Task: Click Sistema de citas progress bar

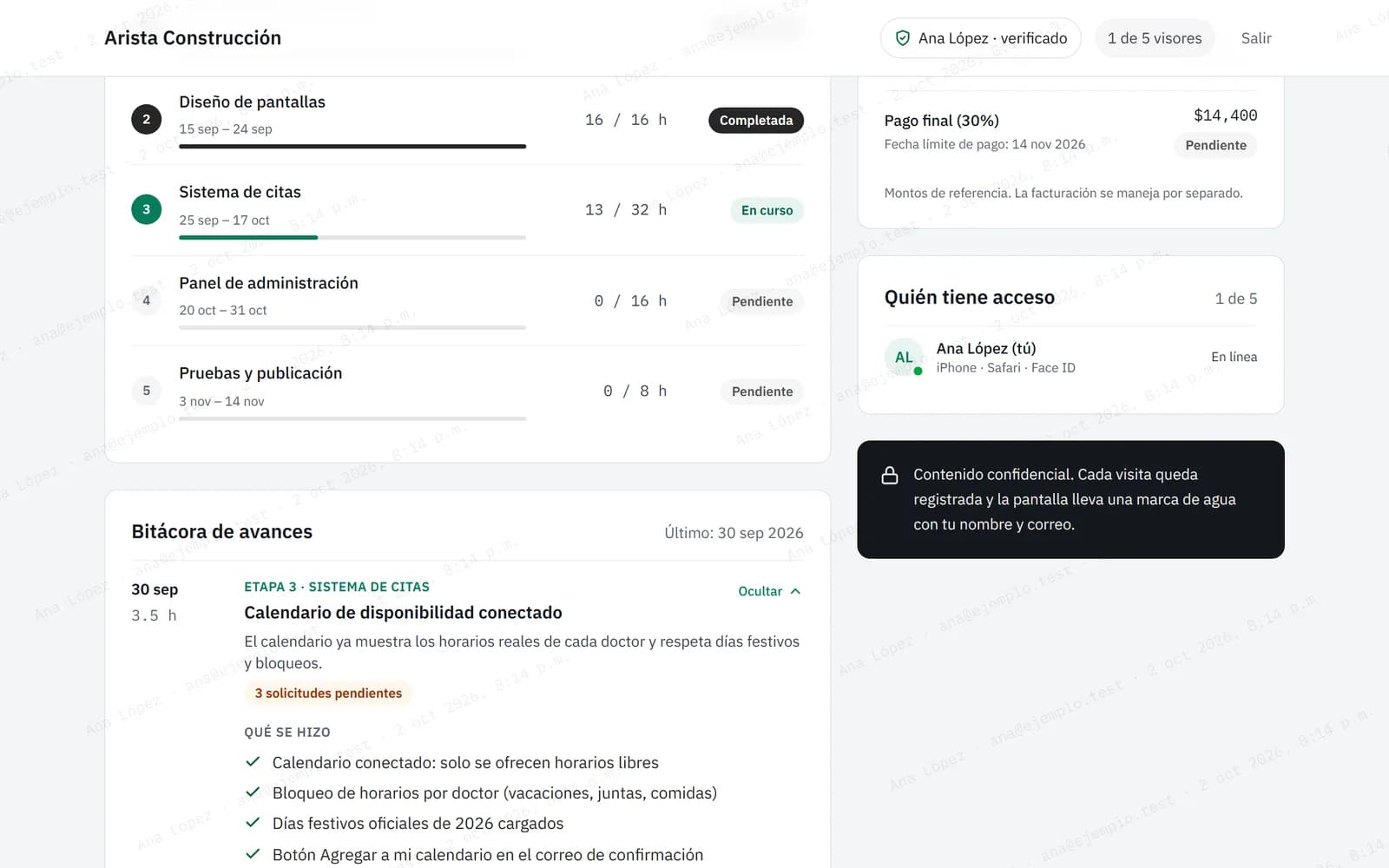Action: [x=352, y=237]
